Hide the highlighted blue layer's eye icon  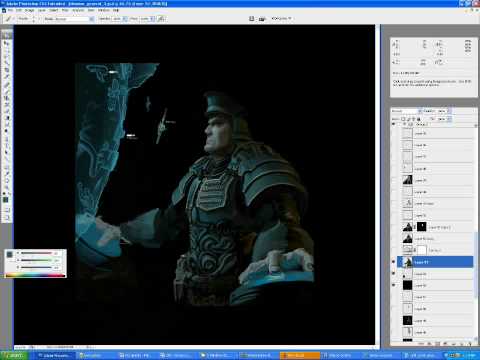393,262
